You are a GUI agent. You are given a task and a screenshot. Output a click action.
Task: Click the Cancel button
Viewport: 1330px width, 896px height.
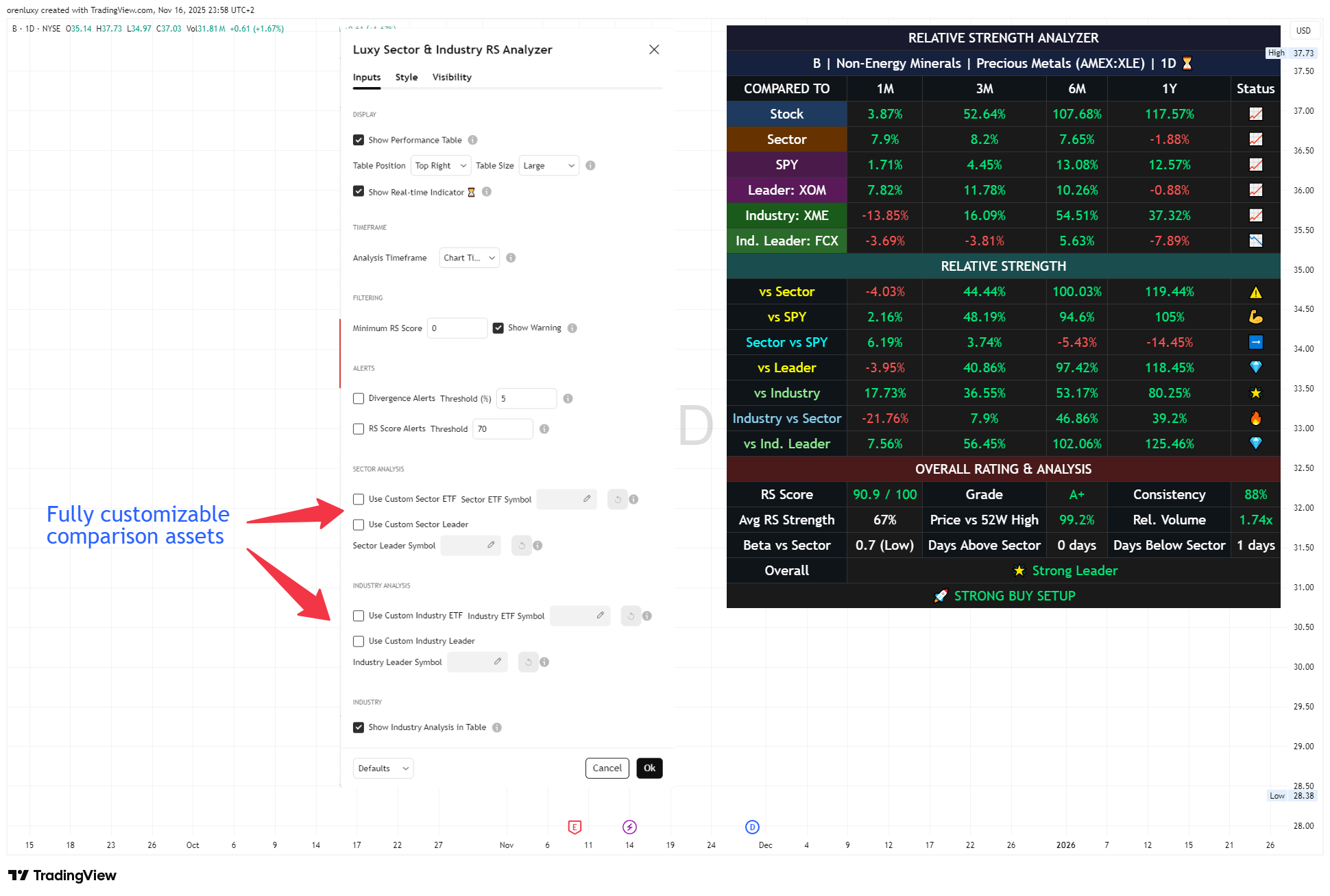pos(607,768)
